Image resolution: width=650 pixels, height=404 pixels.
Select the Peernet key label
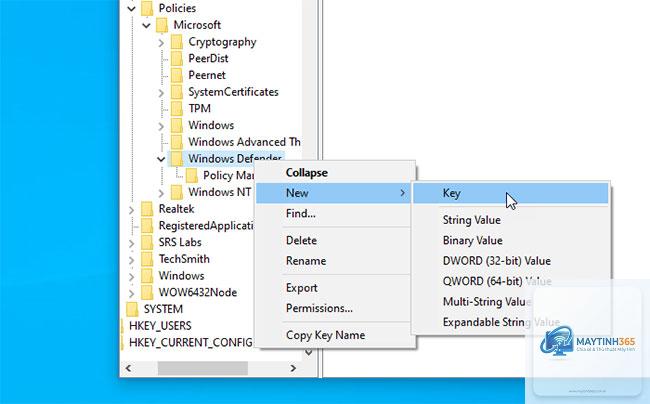(207, 75)
